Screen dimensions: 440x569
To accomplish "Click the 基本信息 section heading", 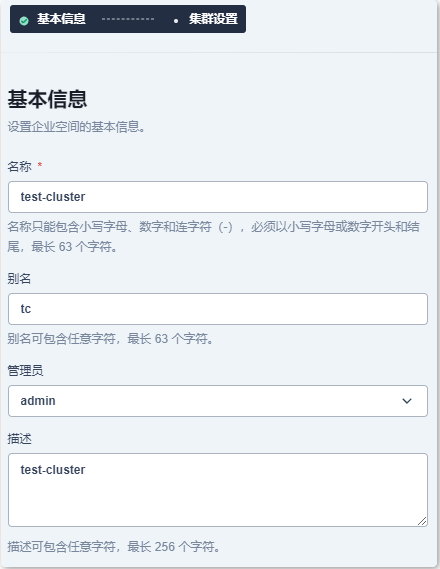I will coord(47,99).
